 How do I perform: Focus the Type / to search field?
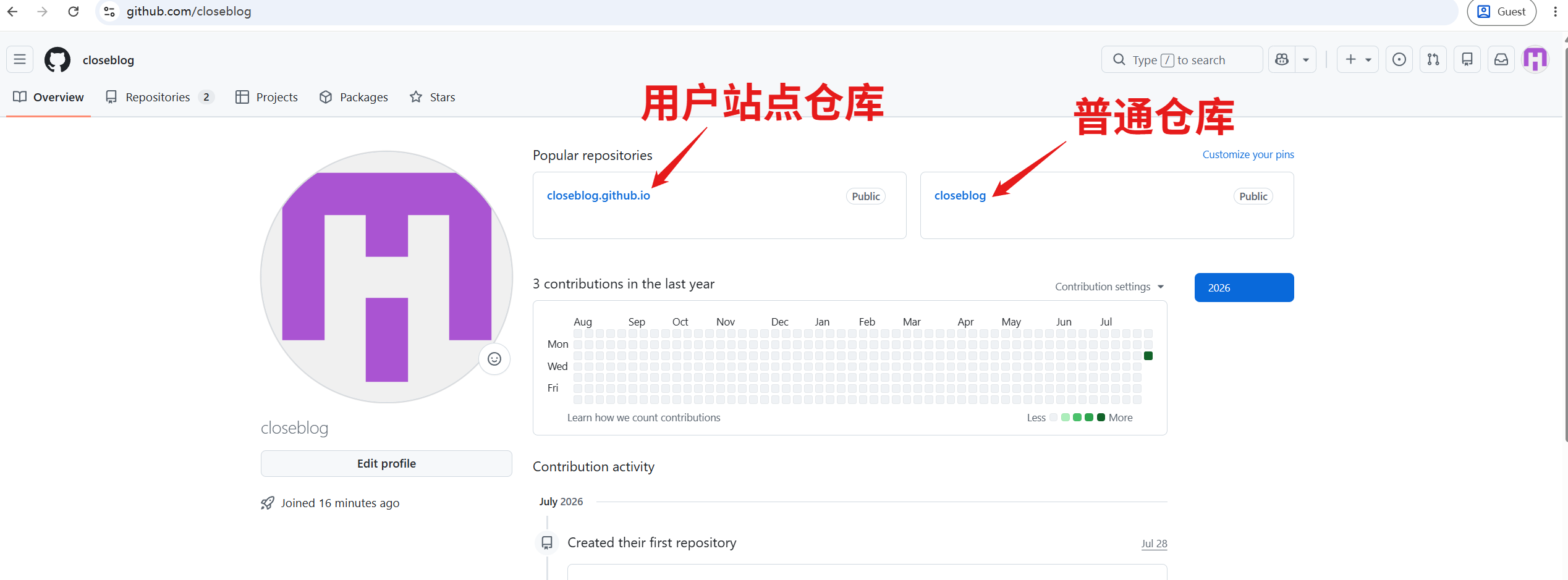pos(1182,60)
